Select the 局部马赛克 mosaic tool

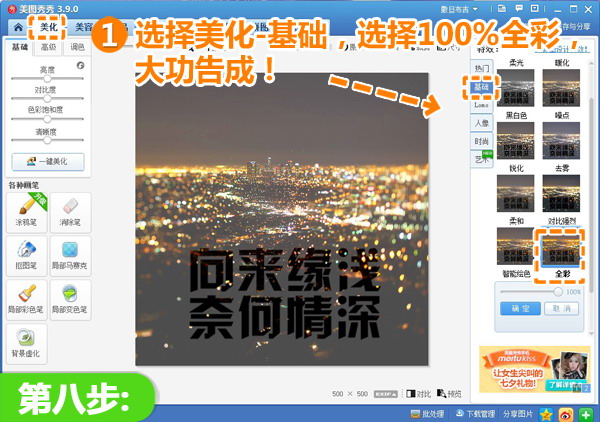[x=70, y=256]
